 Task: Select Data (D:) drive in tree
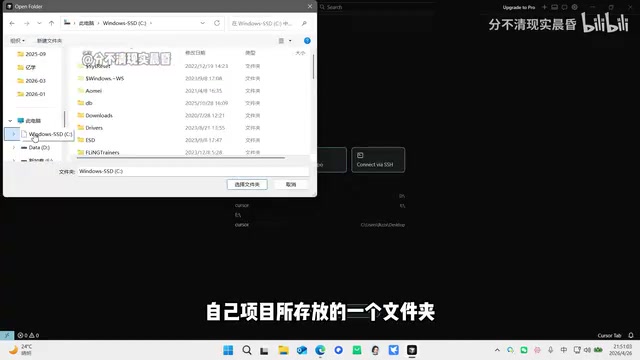[36, 147]
